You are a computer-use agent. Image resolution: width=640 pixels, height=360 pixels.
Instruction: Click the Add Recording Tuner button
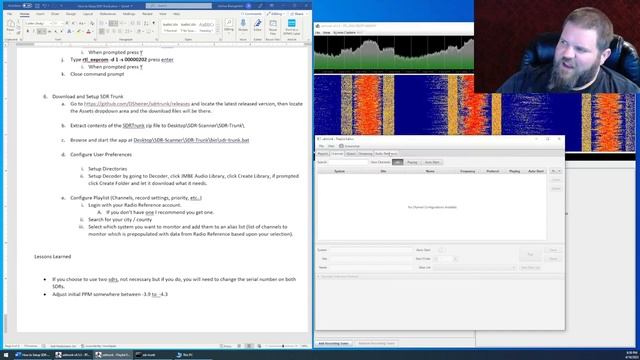(333, 343)
